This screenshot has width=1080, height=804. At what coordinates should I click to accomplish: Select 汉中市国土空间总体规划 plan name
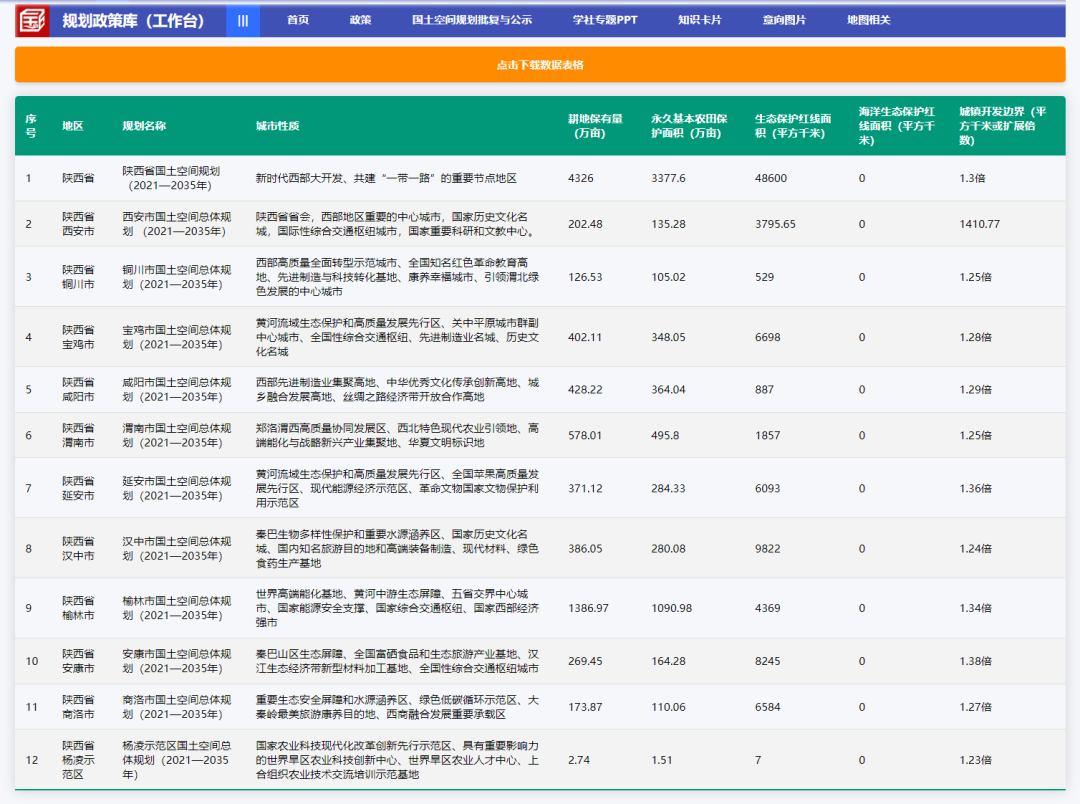[x=176, y=548]
